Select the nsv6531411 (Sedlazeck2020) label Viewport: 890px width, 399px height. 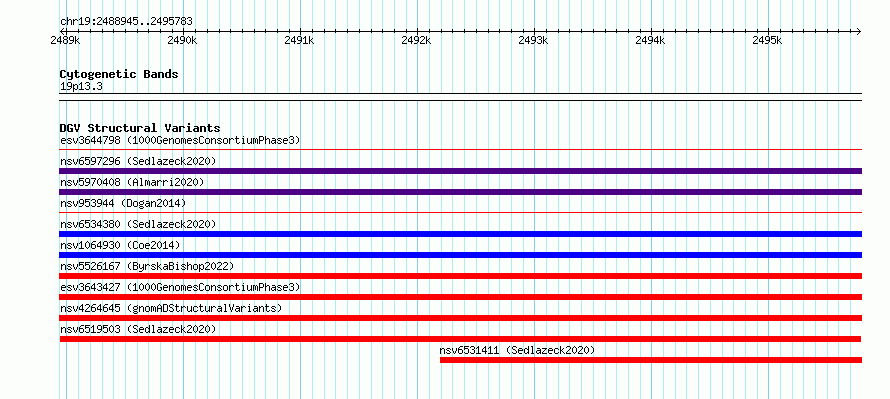[517, 350]
